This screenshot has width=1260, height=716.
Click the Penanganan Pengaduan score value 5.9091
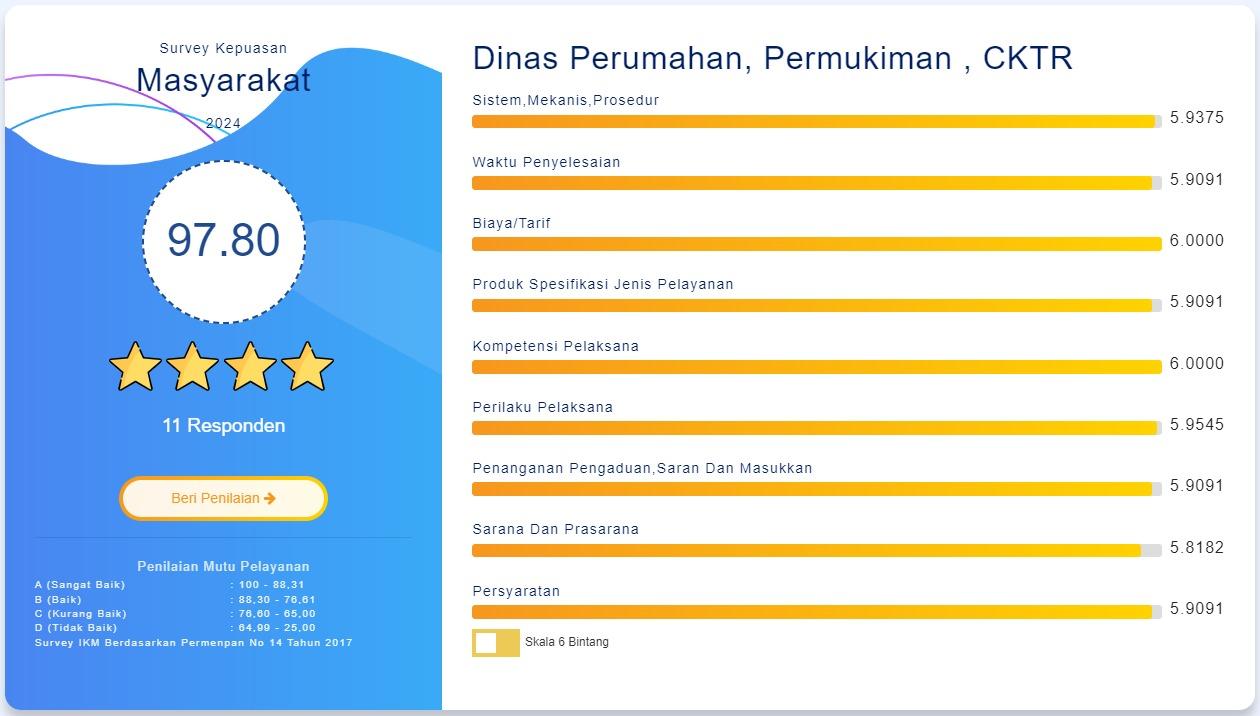click(x=1196, y=486)
